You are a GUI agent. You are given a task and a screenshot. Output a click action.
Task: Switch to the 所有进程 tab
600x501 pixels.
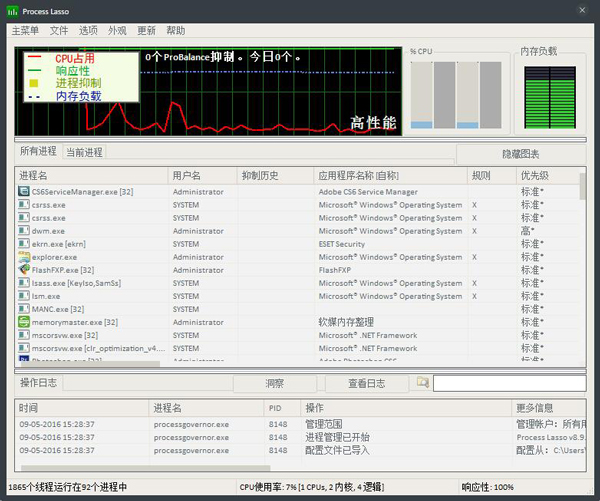38,151
